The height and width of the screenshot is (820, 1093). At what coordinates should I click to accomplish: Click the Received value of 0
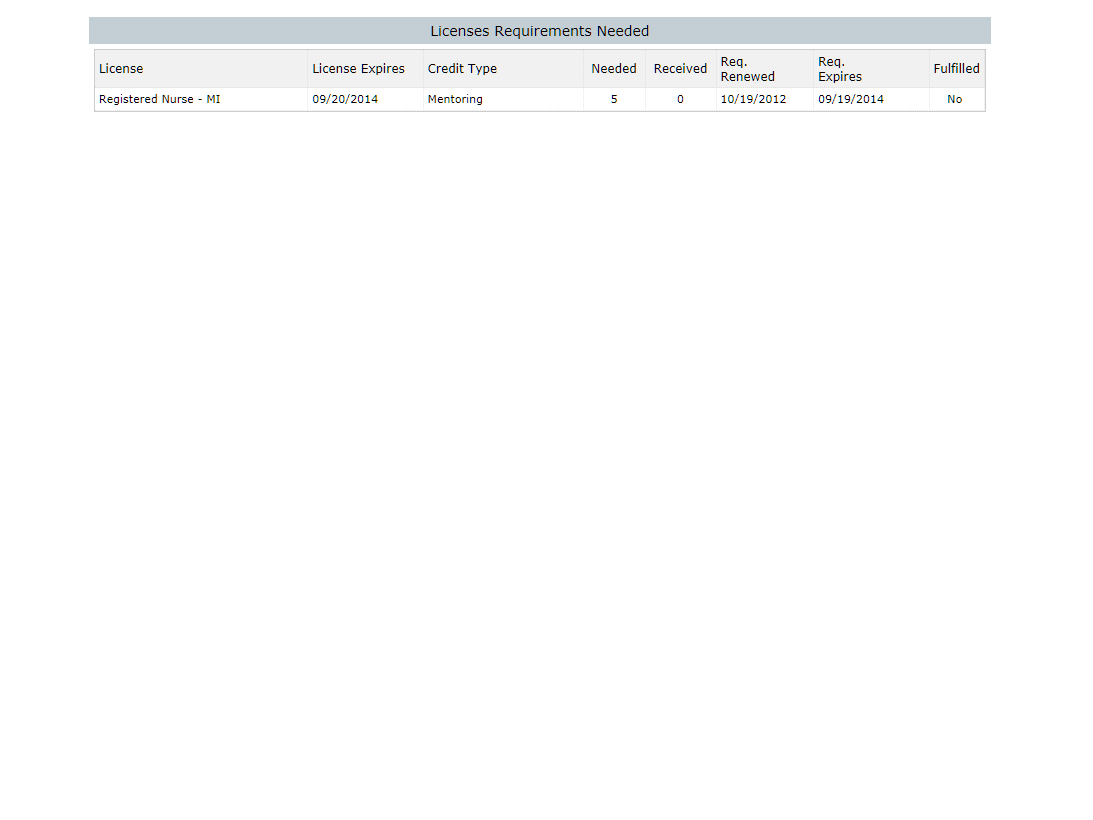(680, 99)
